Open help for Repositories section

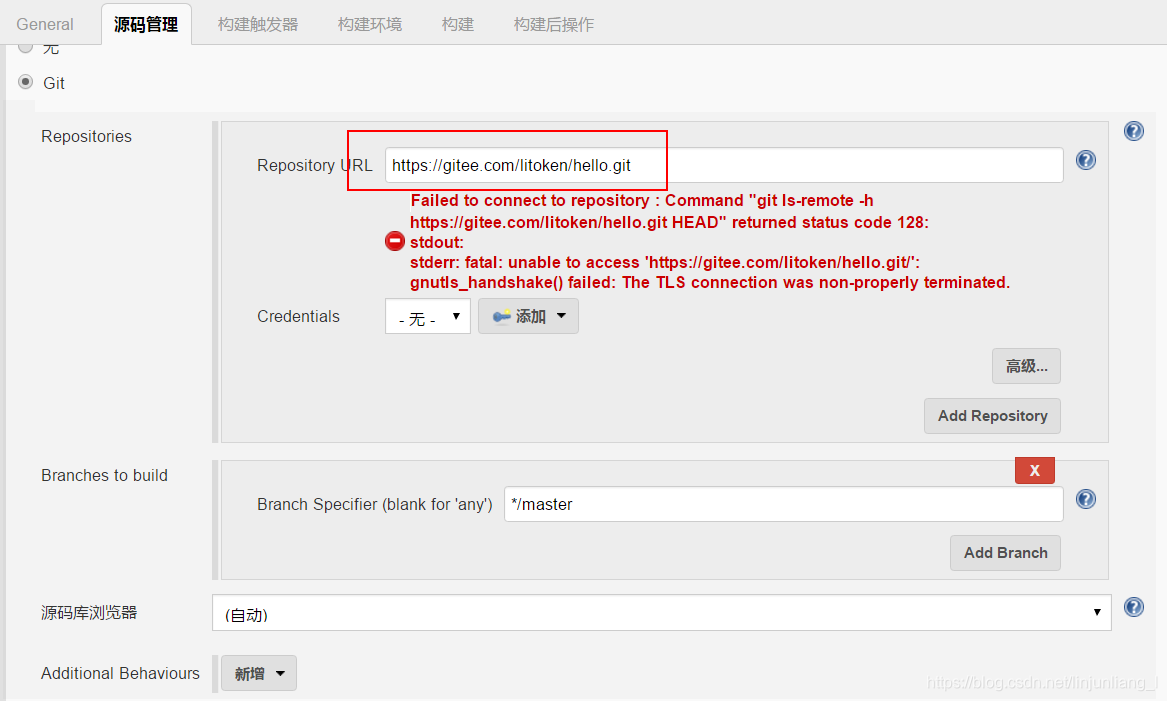[x=1134, y=131]
